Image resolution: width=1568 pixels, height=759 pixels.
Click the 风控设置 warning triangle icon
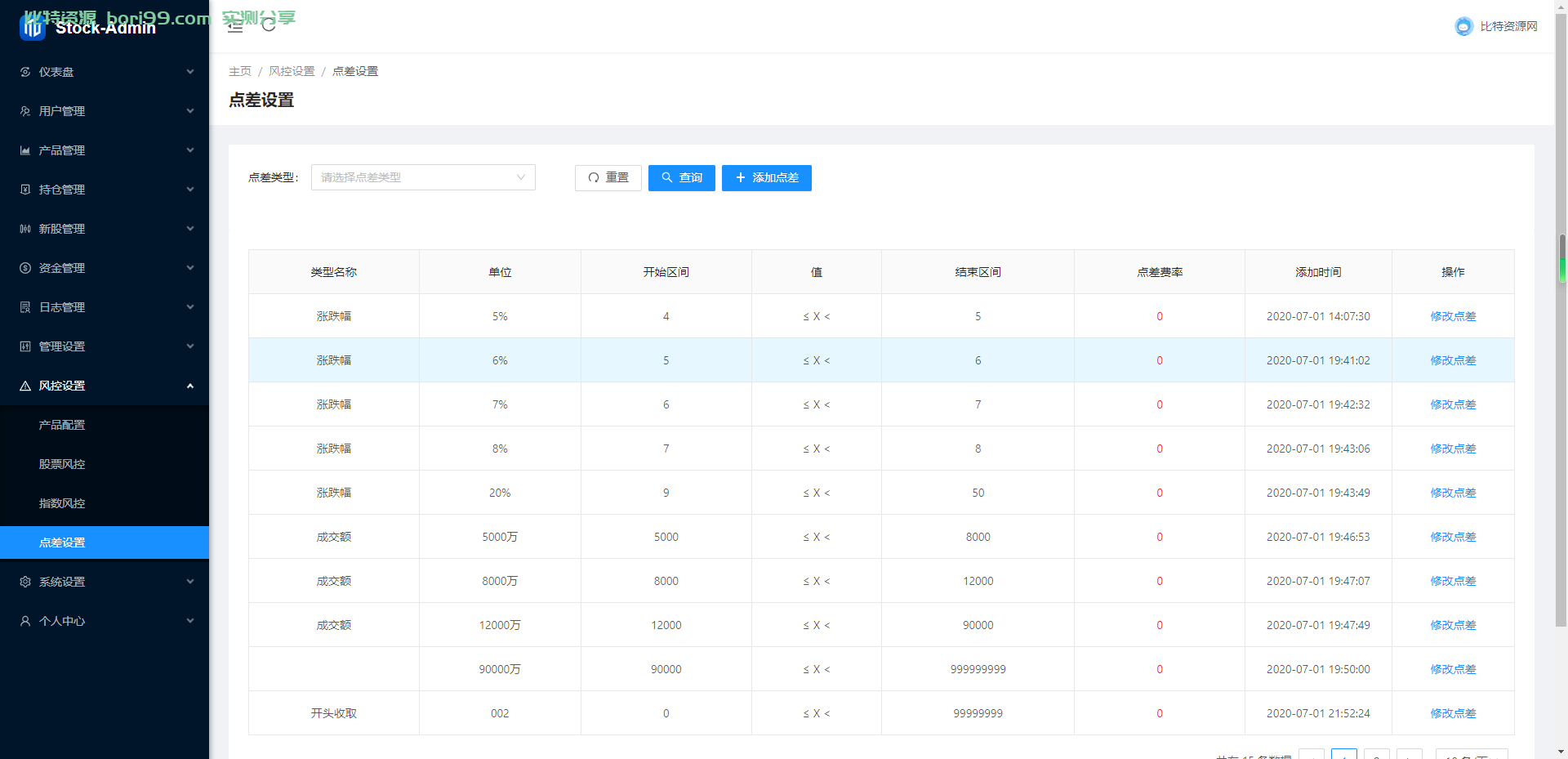(x=25, y=386)
